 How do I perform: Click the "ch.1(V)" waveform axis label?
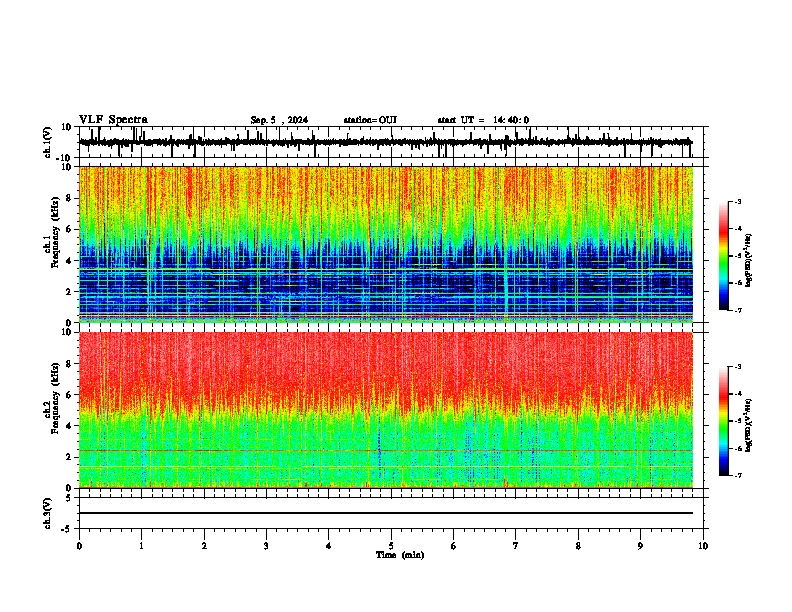(48, 142)
